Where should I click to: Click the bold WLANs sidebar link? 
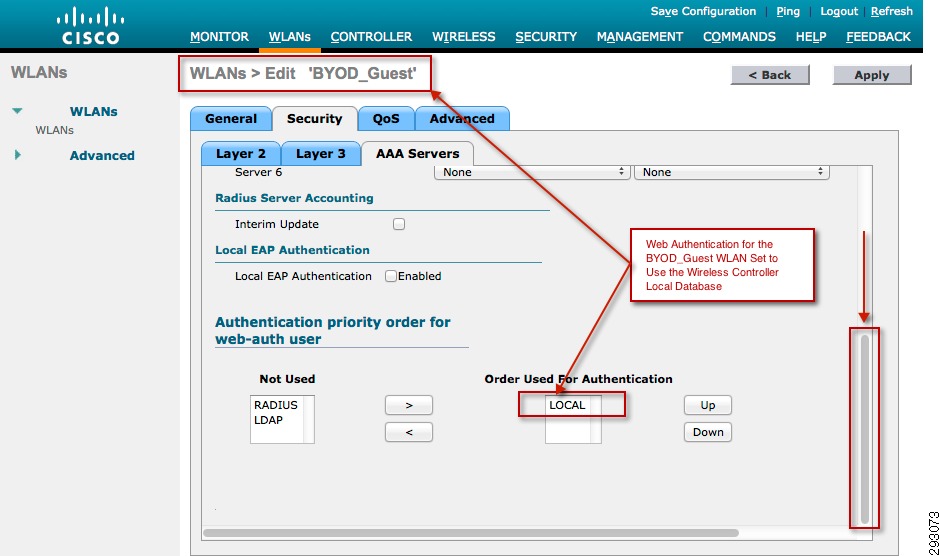[x=93, y=111]
